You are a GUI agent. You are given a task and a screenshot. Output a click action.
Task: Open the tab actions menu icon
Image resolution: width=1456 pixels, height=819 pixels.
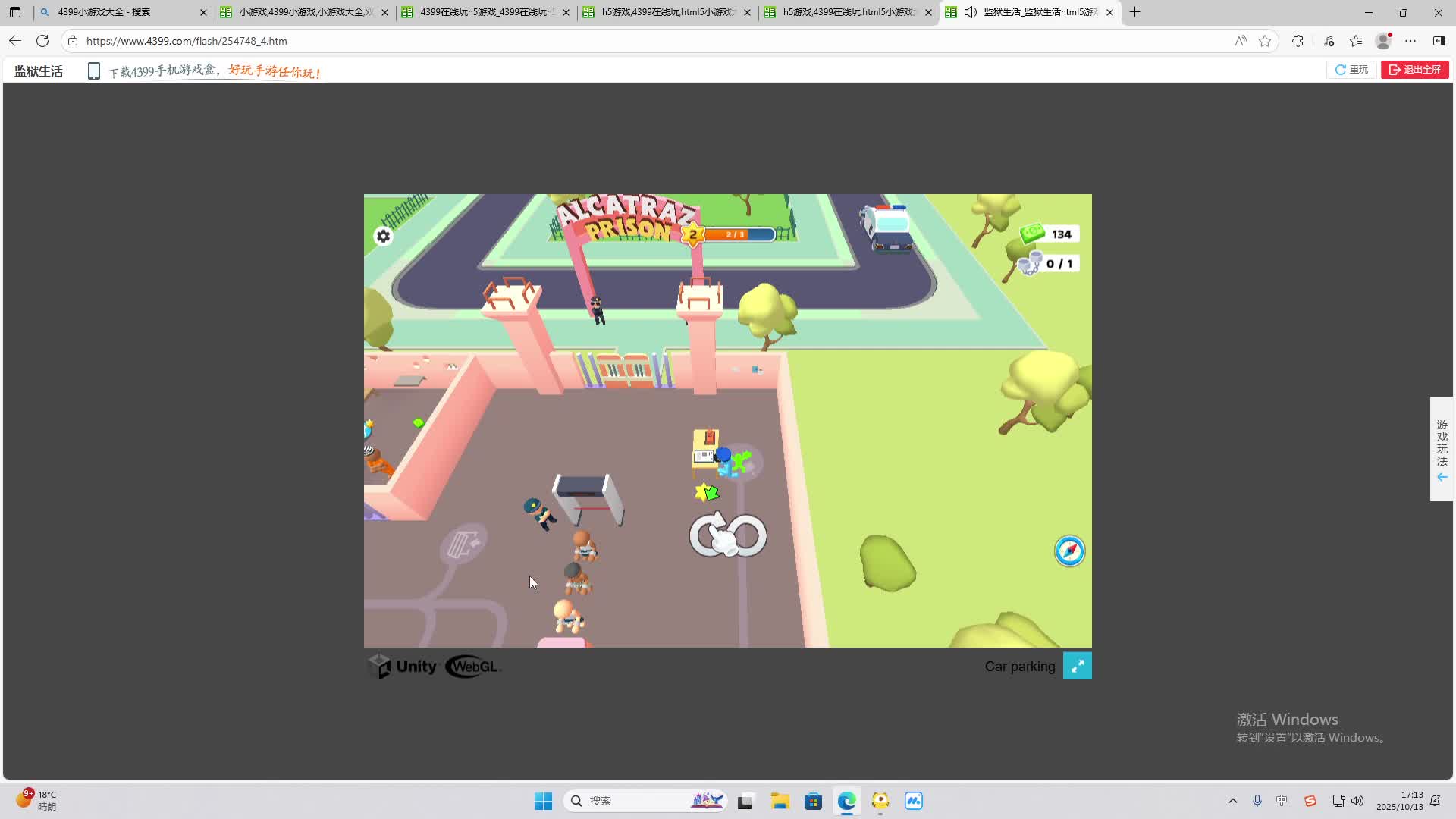click(15, 12)
